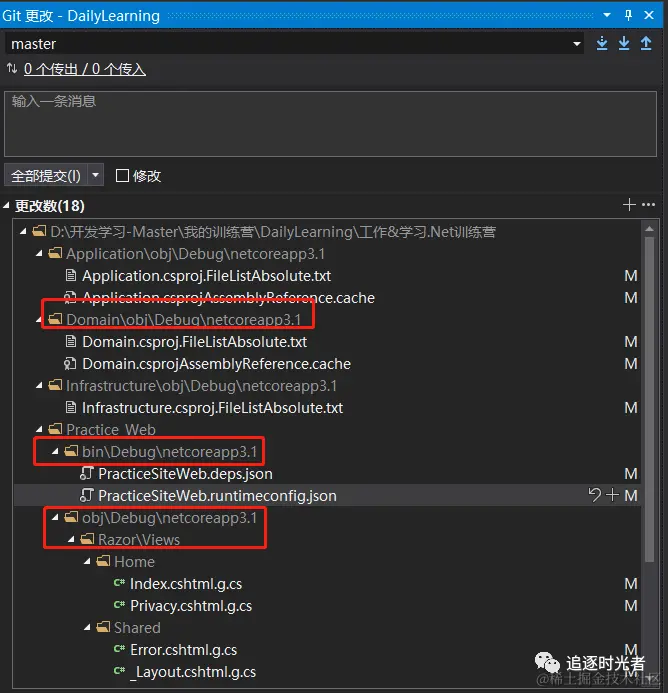
Task: Click the JSON file icon of PracticeSiteWeb.deps.json
Action: [87, 473]
